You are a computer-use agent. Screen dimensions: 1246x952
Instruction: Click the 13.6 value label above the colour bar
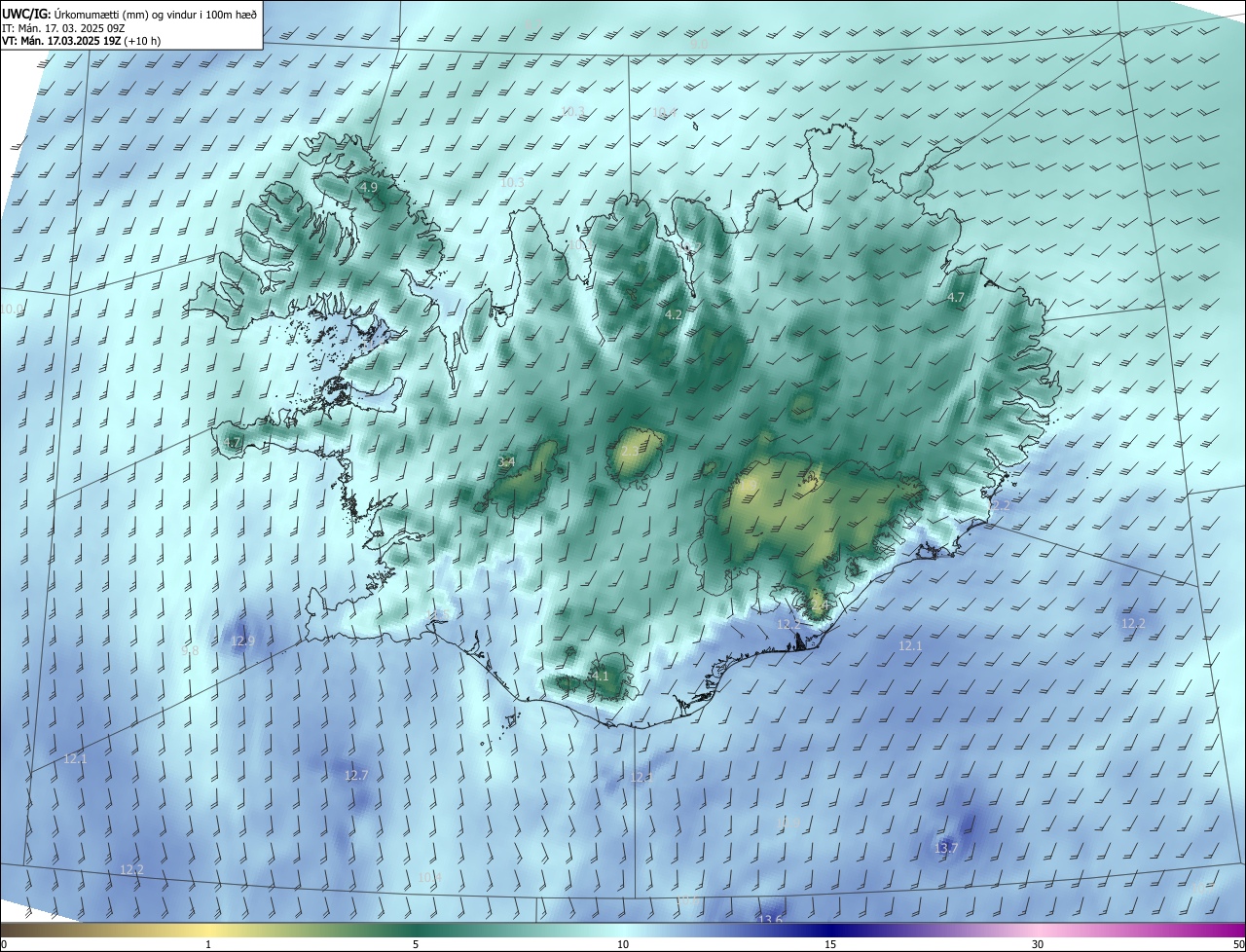tap(770, 920)
